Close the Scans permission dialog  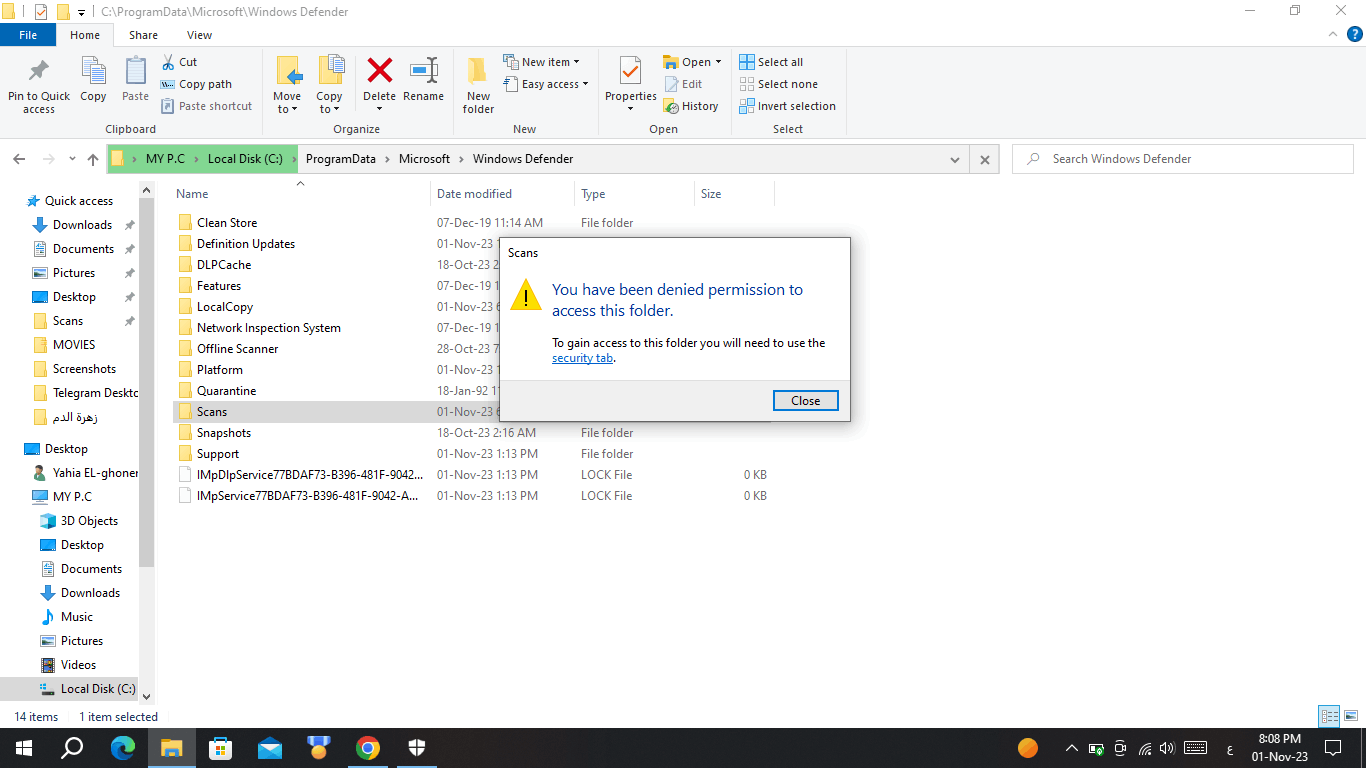click(805, 400)
